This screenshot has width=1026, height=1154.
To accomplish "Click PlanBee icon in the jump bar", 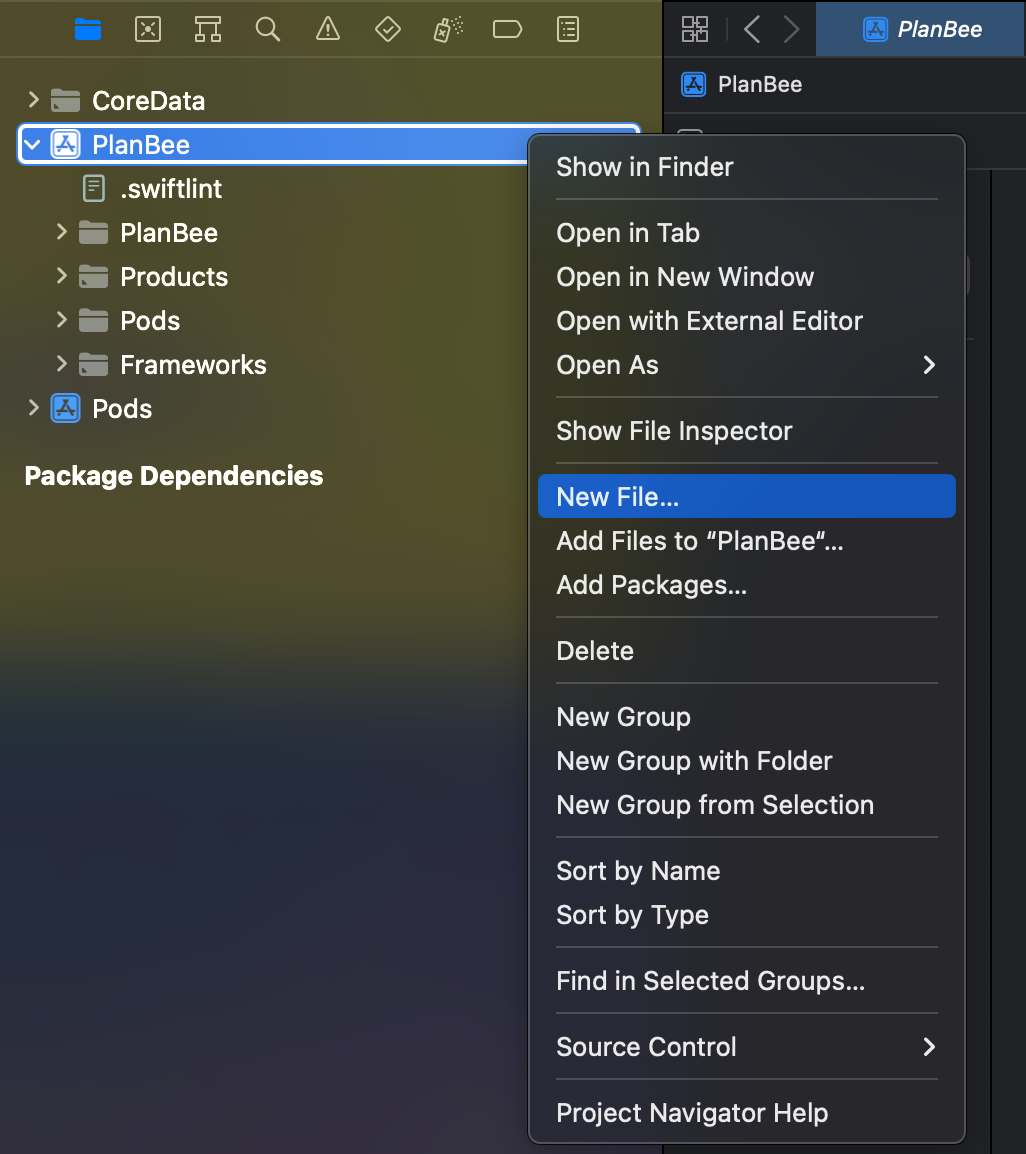I will 693,85.
